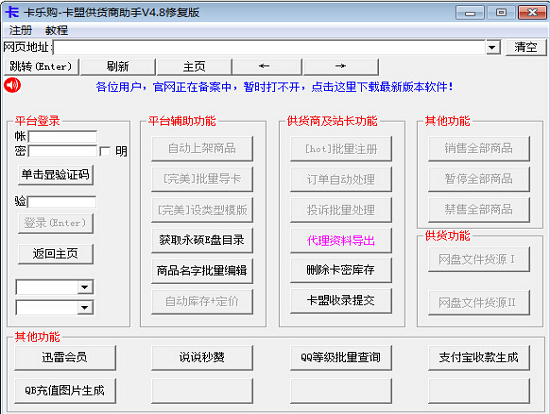Click the 主页 button
The width and height of the screenshot is (550, 414).
(x=194, y=66)
